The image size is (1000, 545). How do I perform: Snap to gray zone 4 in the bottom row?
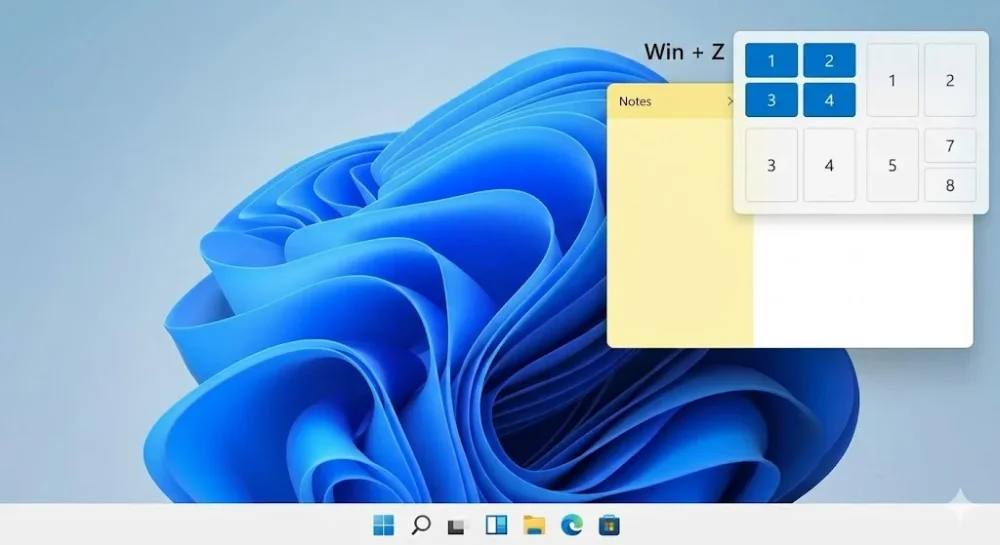coord(829,165)
